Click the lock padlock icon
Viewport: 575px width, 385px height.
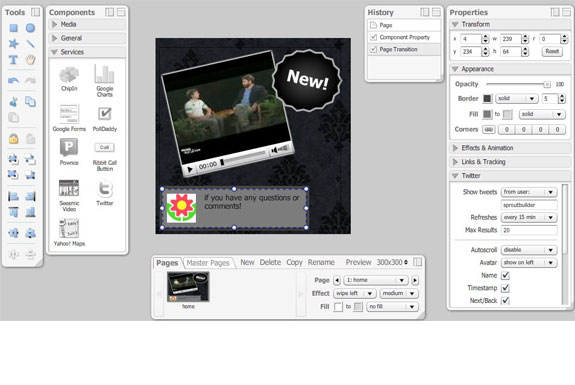point(14,139)
